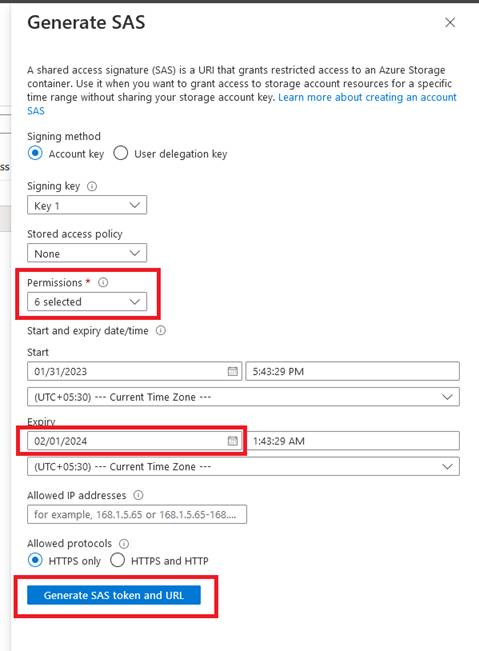Click Expiry date field 02/01/2024
479x651 pixels.
pos(134,441)
